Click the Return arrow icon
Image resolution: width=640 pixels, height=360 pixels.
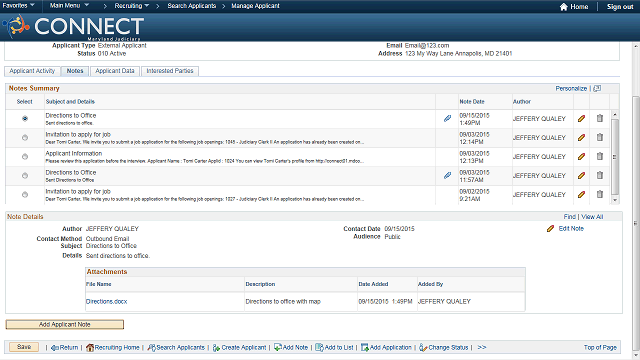pyautogui.click(x=55, y=348)
